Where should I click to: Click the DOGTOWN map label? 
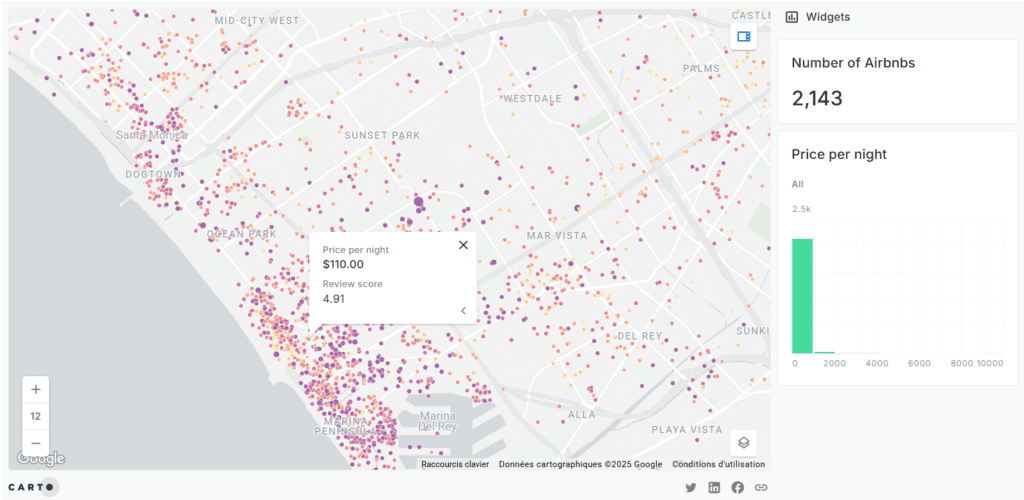(x=153, y=174)
